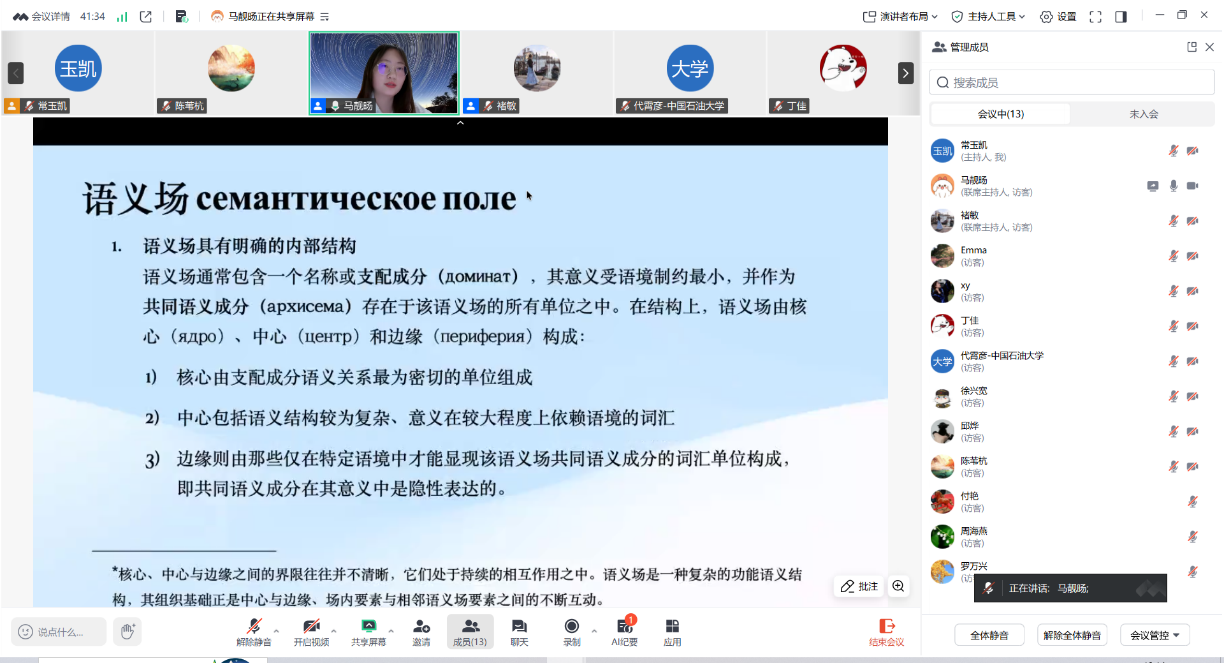Click the 全体静音 mute all button

pyautogui.click(x=989, y=635)
